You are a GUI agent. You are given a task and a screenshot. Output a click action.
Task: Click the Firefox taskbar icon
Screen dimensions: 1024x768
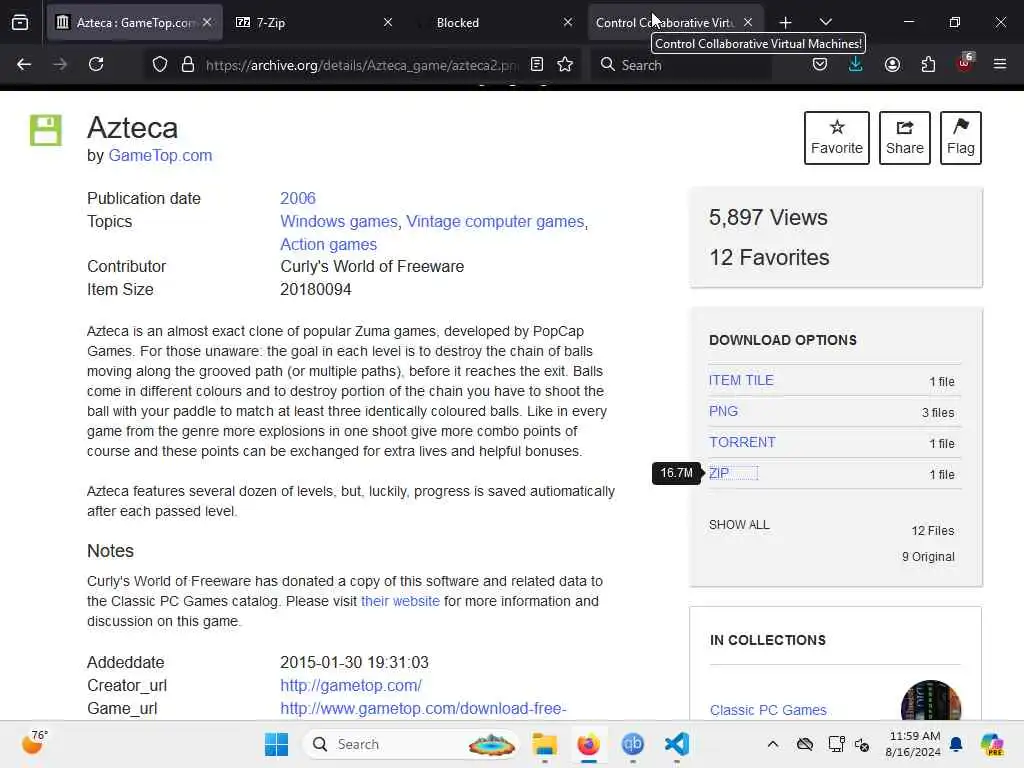[588, 744]
